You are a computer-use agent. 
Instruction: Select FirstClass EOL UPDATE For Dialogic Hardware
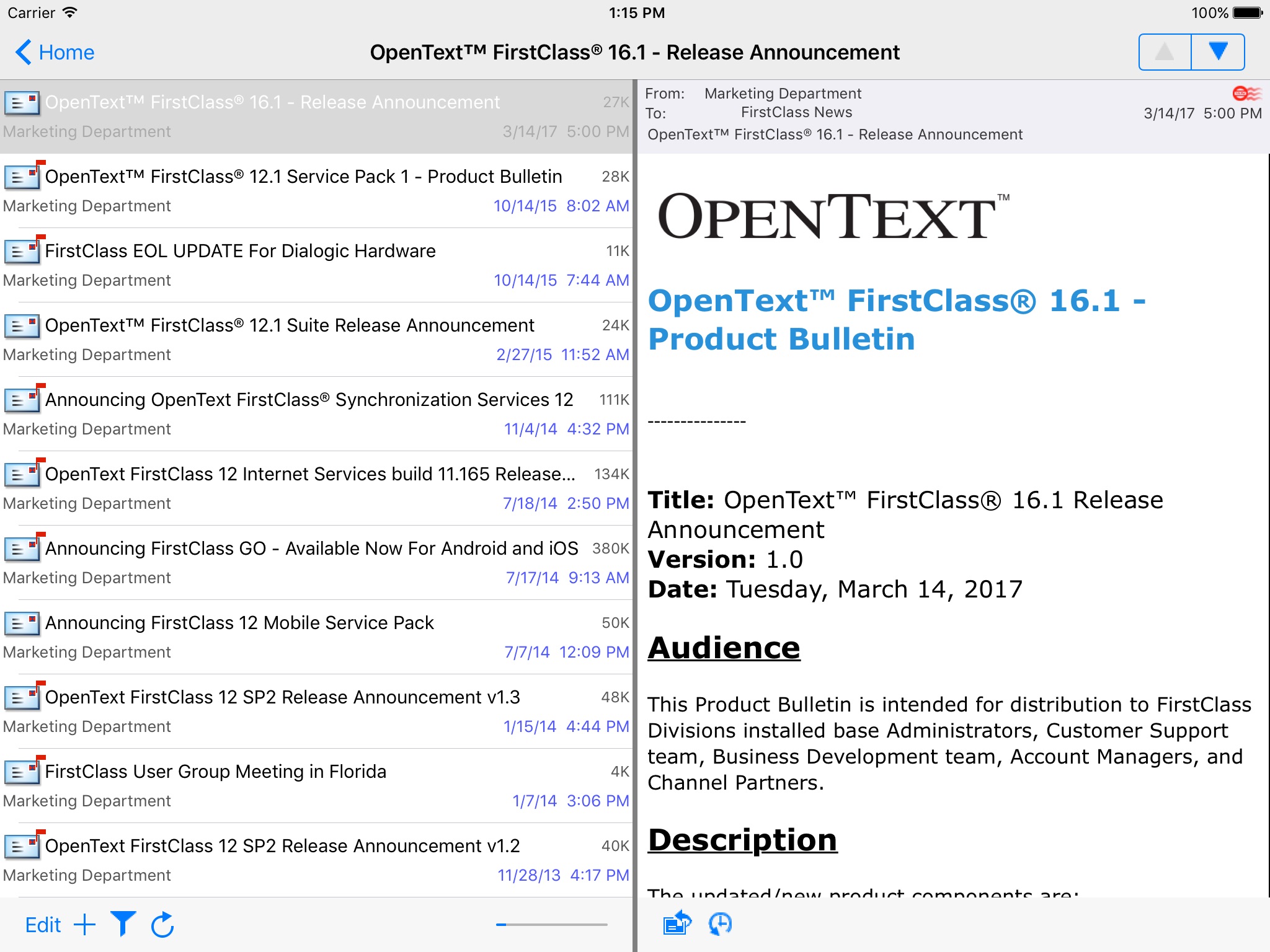click(x=240, y=251)
